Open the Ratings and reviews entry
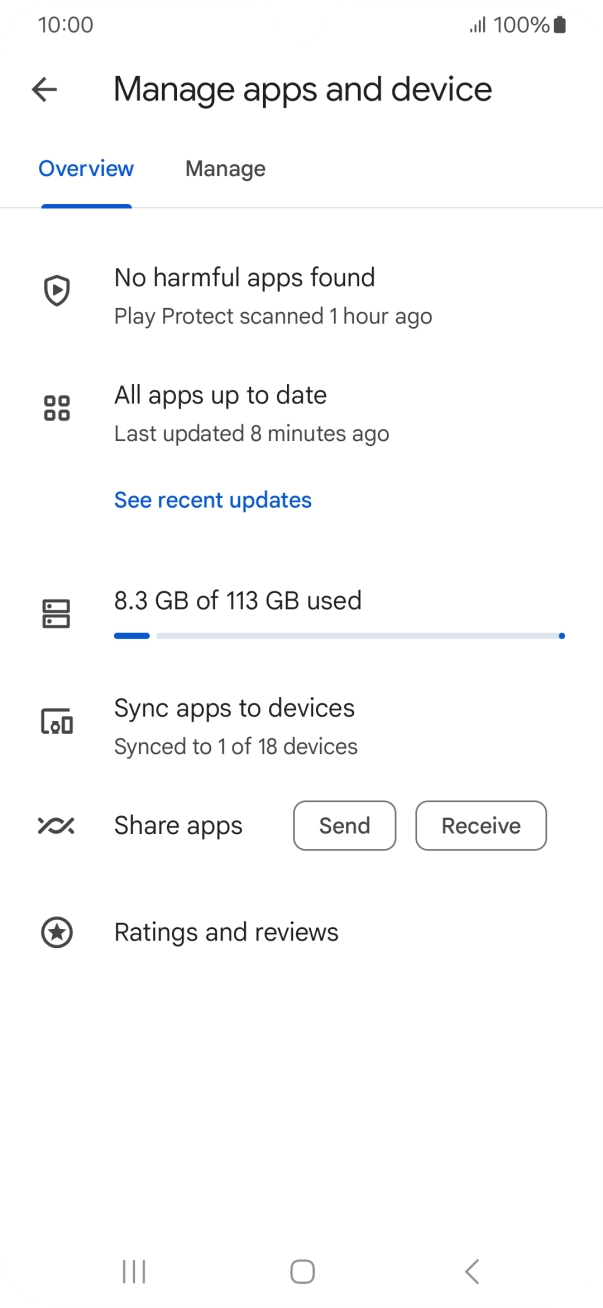 coord(226,933)
